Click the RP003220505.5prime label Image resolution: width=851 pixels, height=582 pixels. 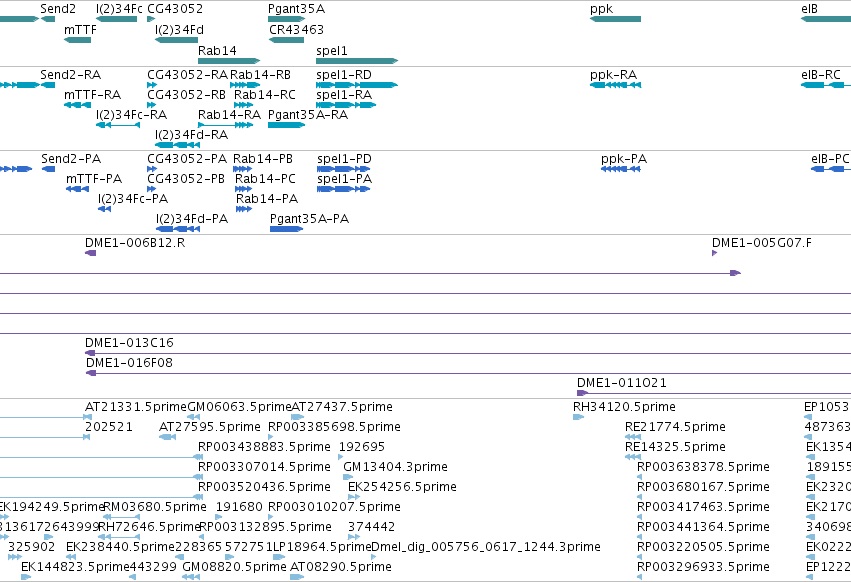[703, 546]
